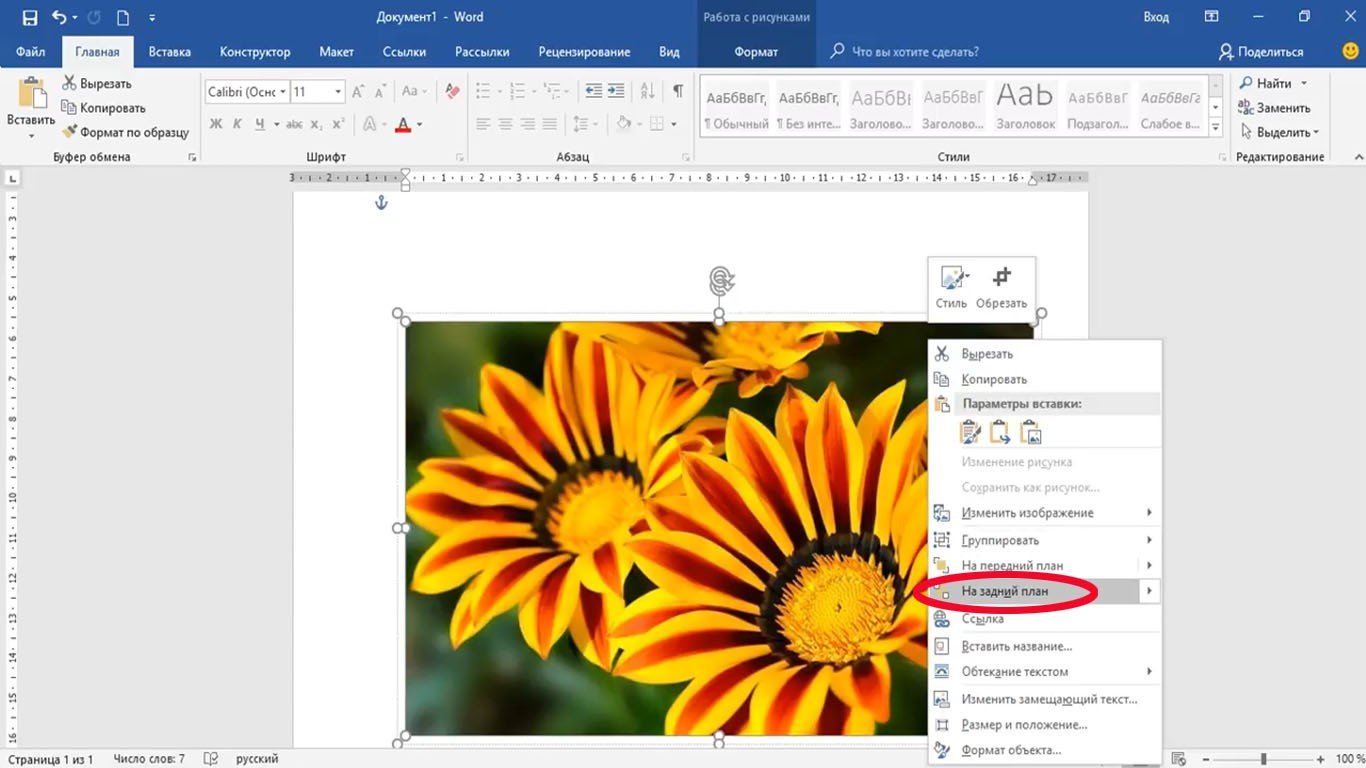
Task: Click the anchor icon on page margin
Action: pos(380,203)
